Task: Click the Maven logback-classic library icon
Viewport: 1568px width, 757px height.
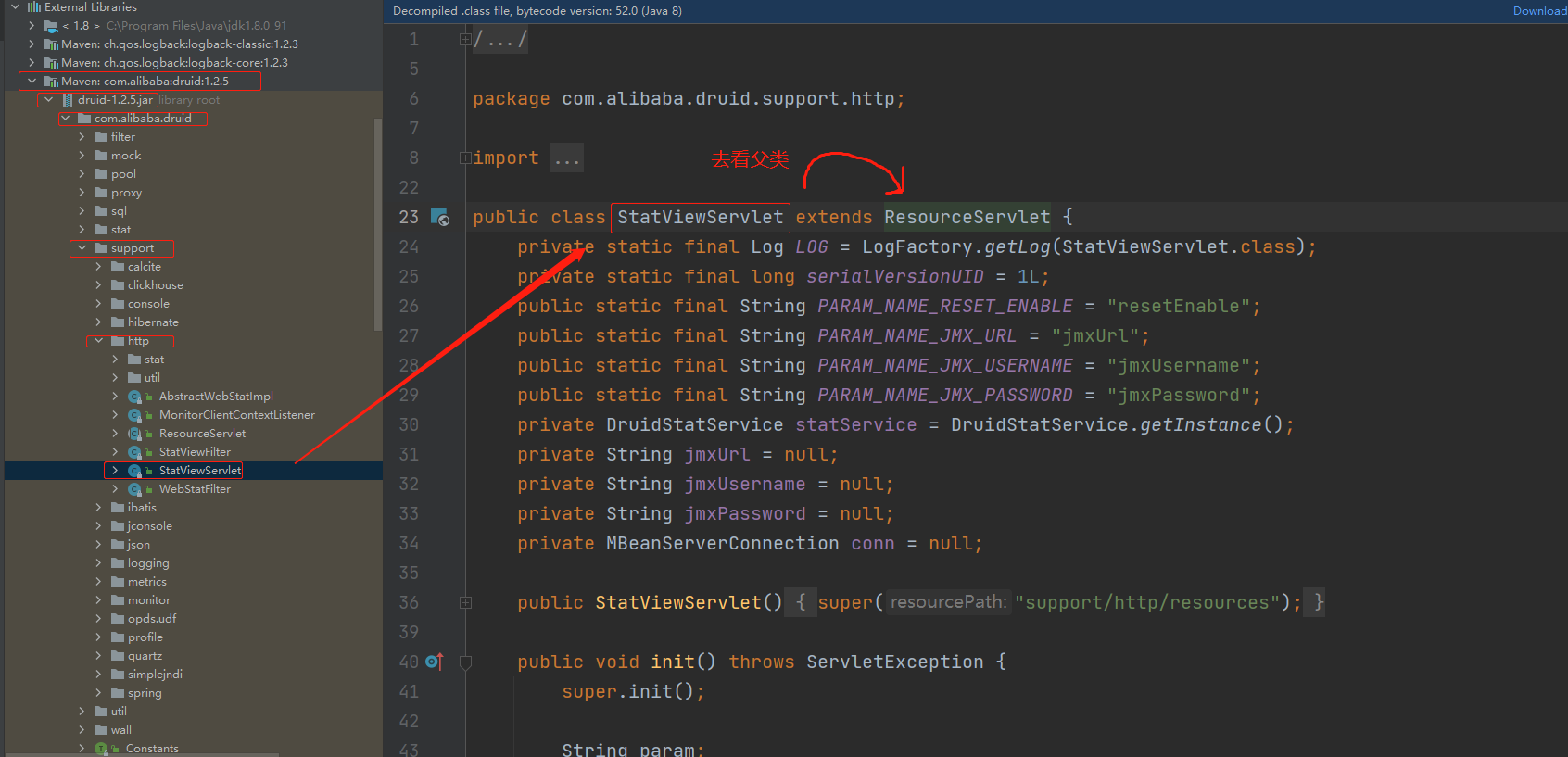Action: (x=51, y=44)
